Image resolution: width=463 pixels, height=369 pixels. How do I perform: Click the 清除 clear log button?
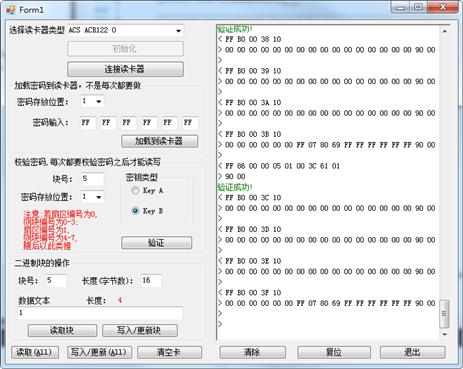click(253, 352)
